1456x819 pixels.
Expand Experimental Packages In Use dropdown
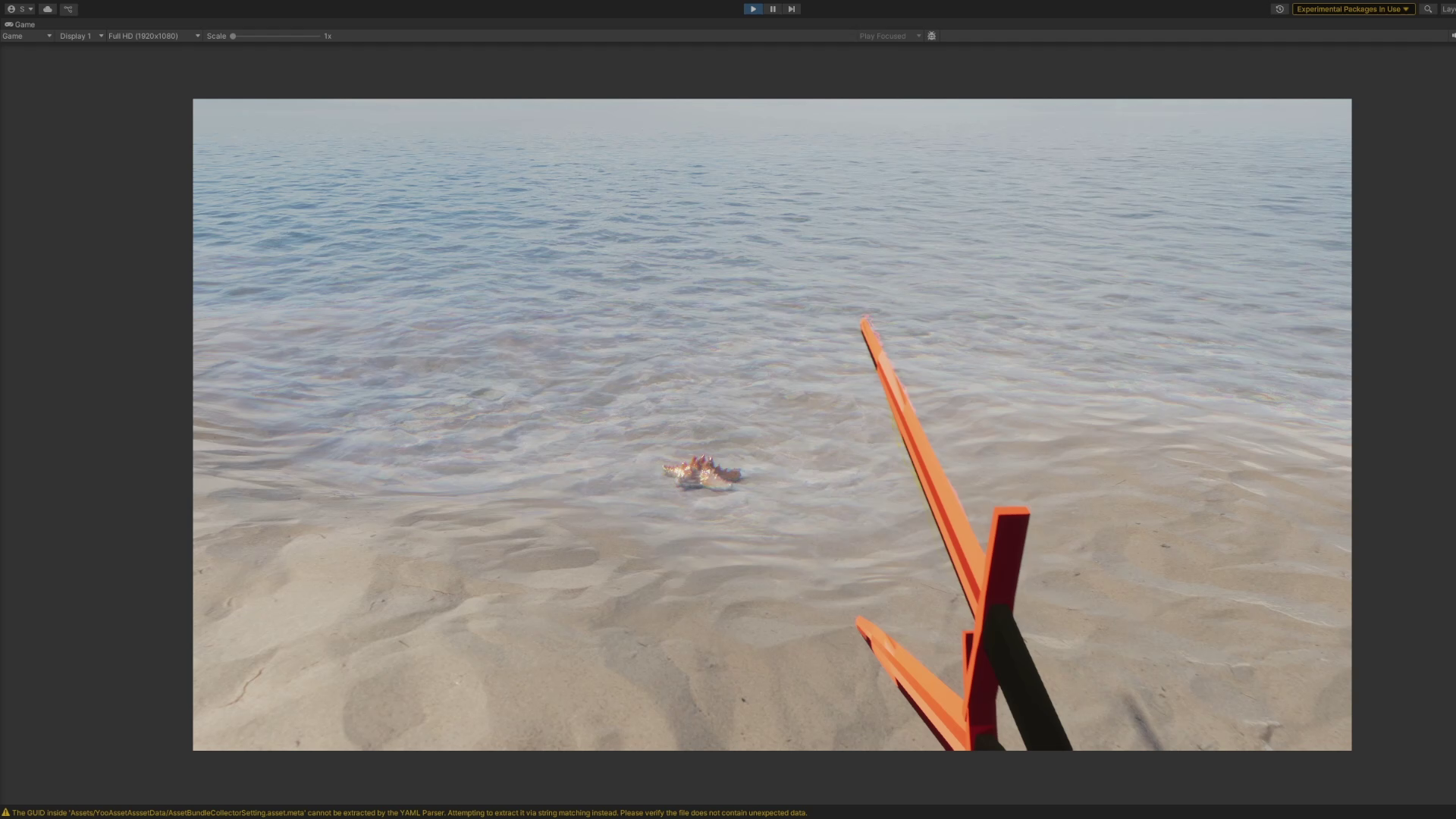(1353, 9)
